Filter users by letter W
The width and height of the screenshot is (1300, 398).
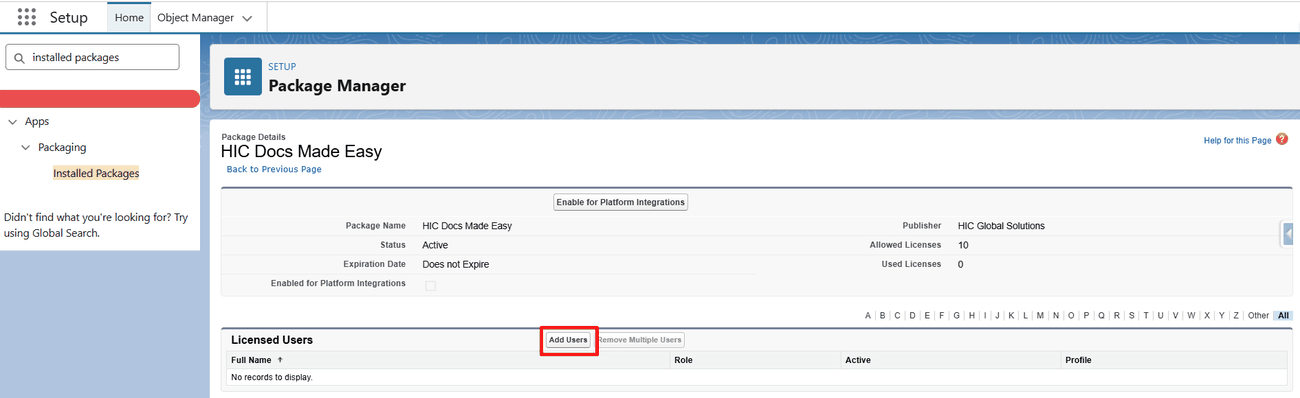click(x=1191, y=316)
